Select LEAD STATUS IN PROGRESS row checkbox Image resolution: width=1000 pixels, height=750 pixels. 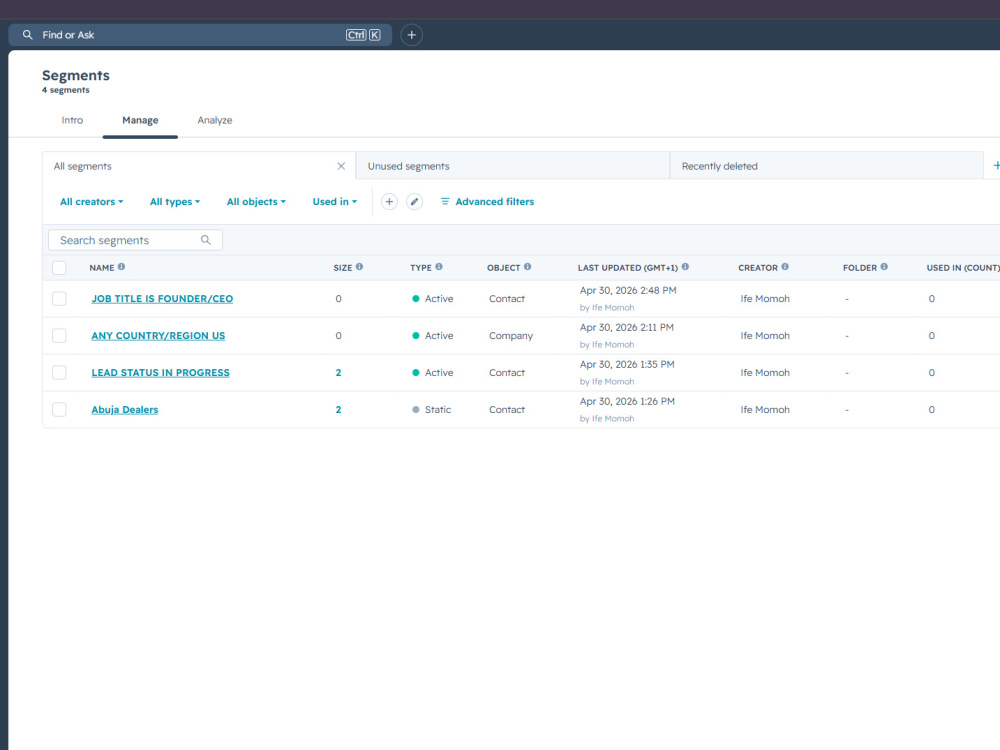(x=59, y=372)
